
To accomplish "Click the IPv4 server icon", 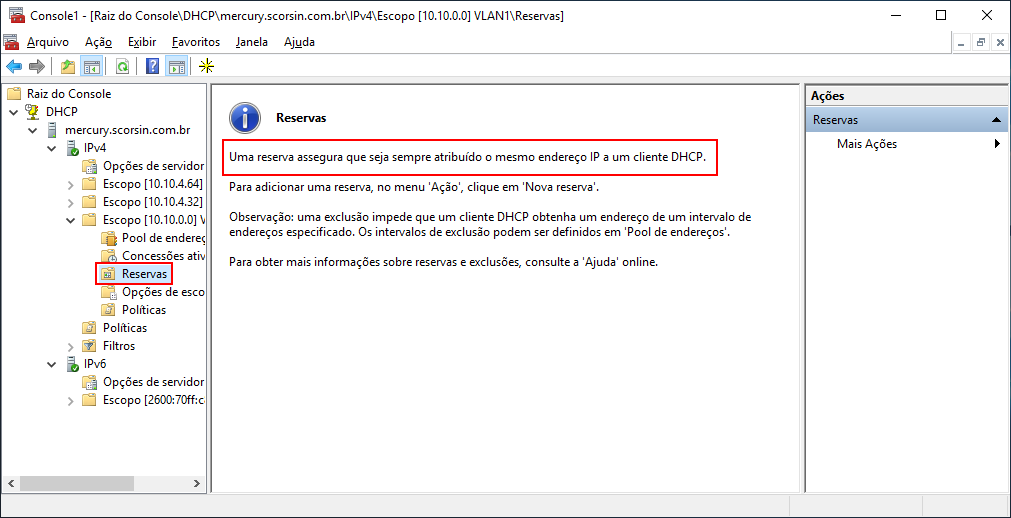I will coord(72,148).
